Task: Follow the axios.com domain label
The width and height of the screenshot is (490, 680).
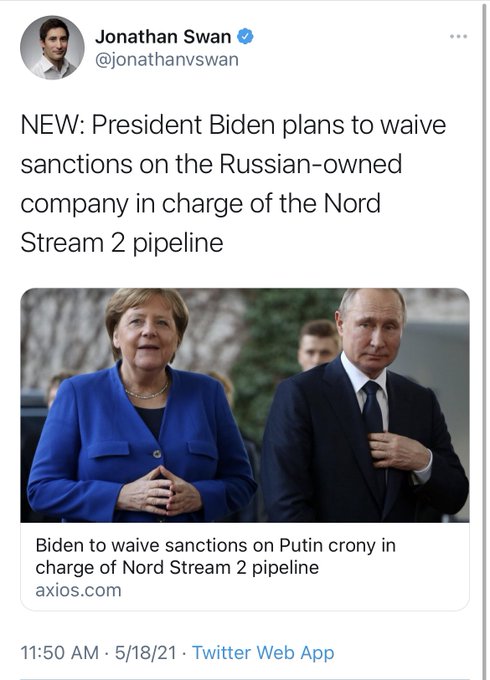Action: [78, 590]
